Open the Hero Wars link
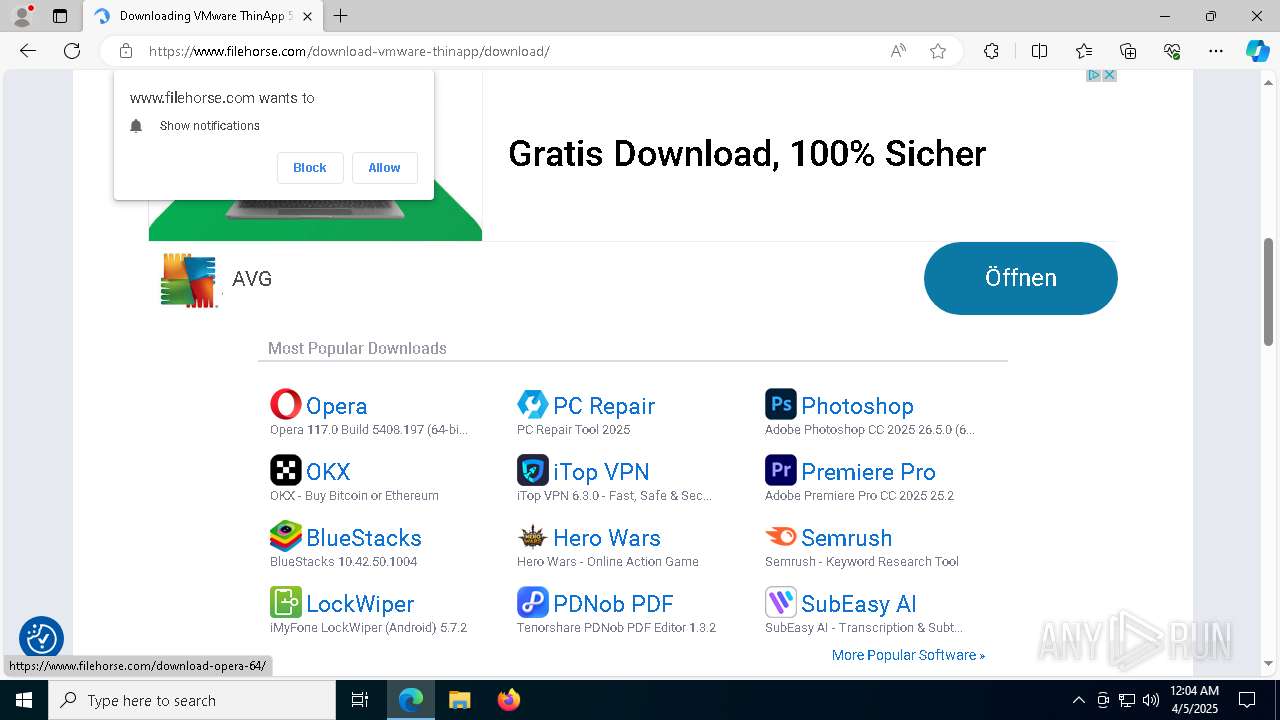 click(x=607, y=538)
